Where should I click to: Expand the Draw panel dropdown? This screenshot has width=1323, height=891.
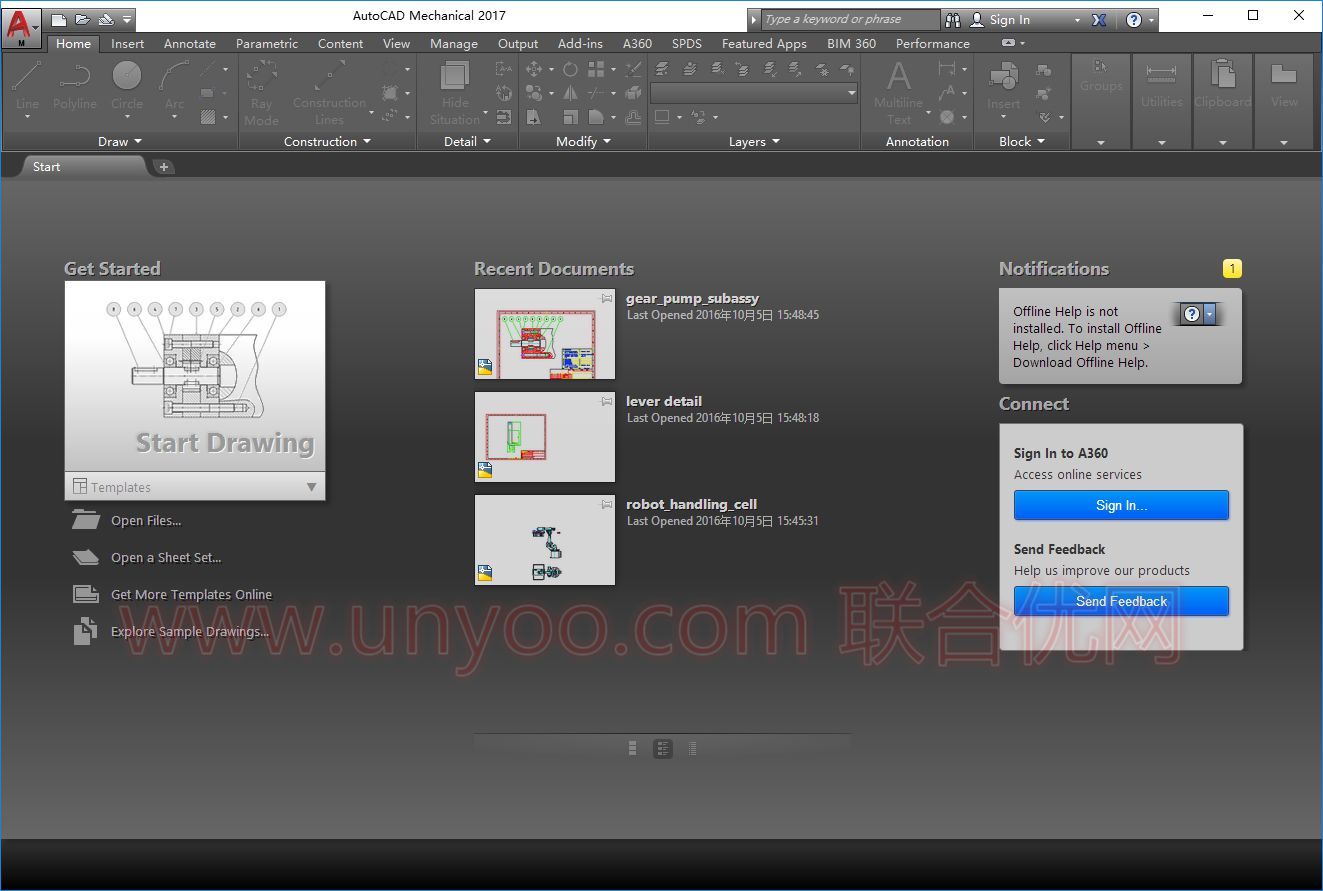[x=121, y=141]
